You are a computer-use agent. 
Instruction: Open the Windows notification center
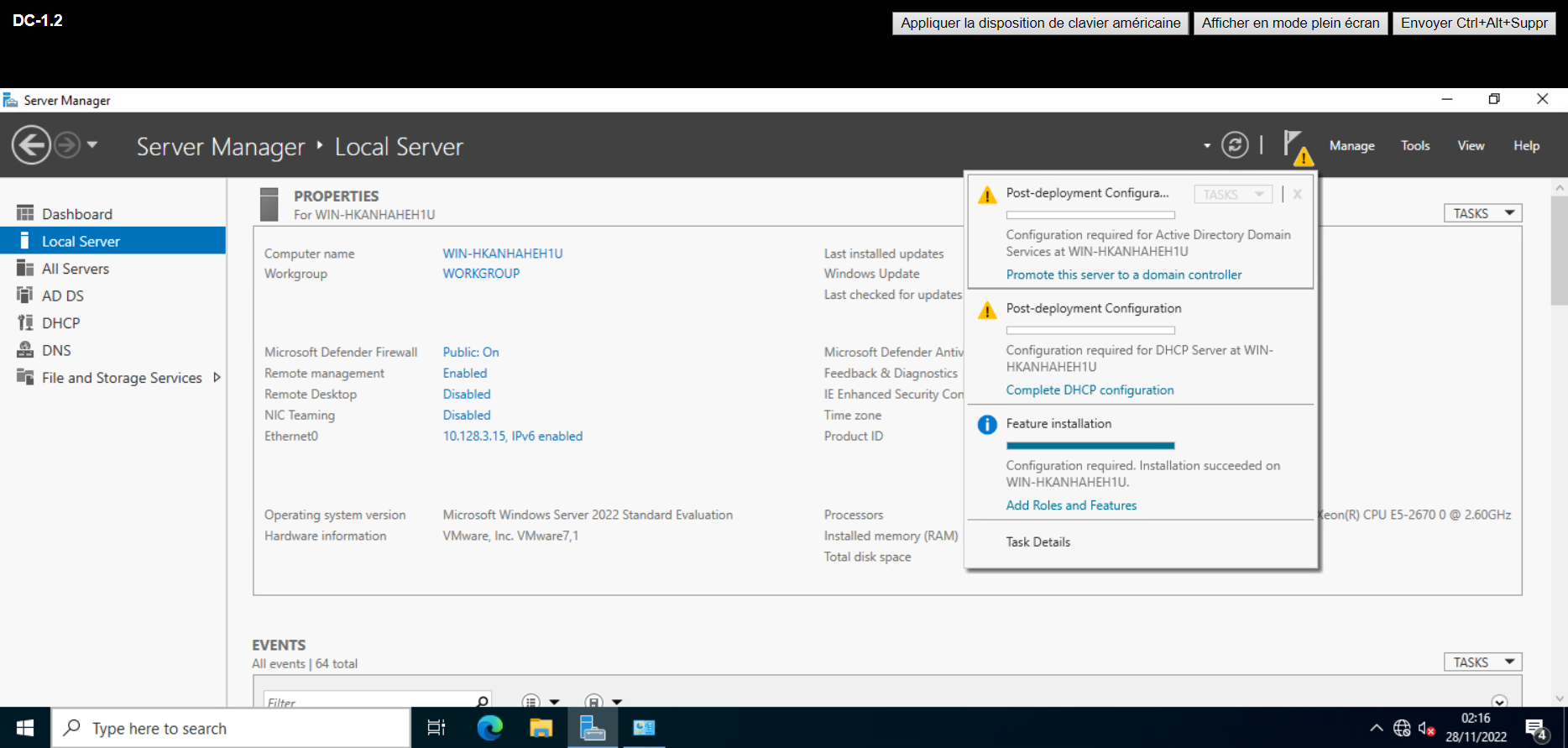click(x=1537, y=730)
